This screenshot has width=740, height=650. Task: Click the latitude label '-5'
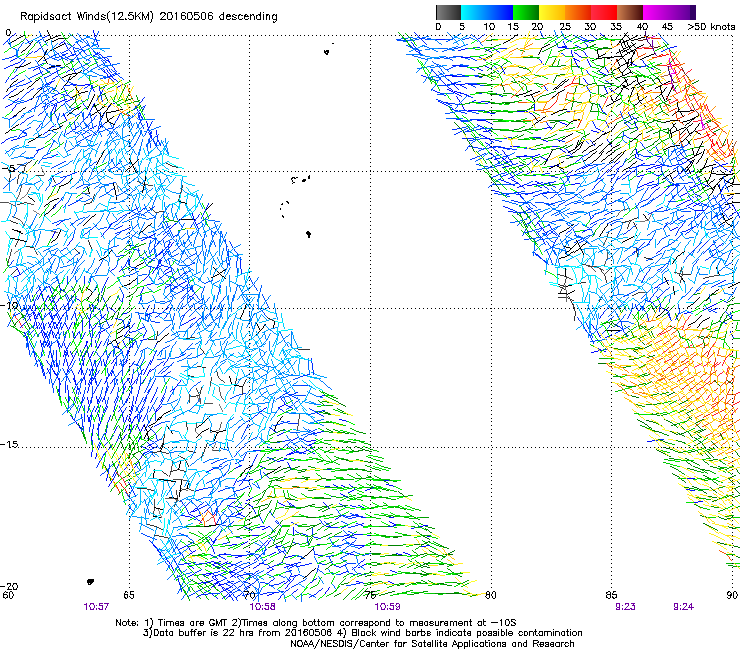8,168
